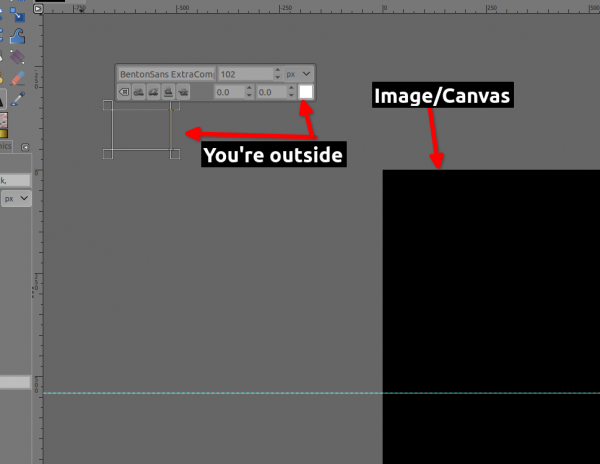Toggle underline in text overlay toolbar
Screen dimensions: 600x464
pos(168,92)
